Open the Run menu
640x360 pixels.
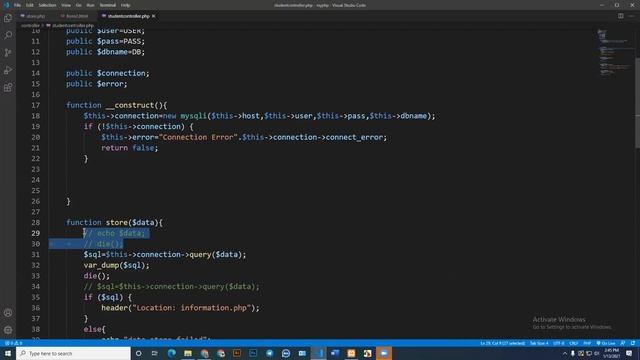[90, 5]
